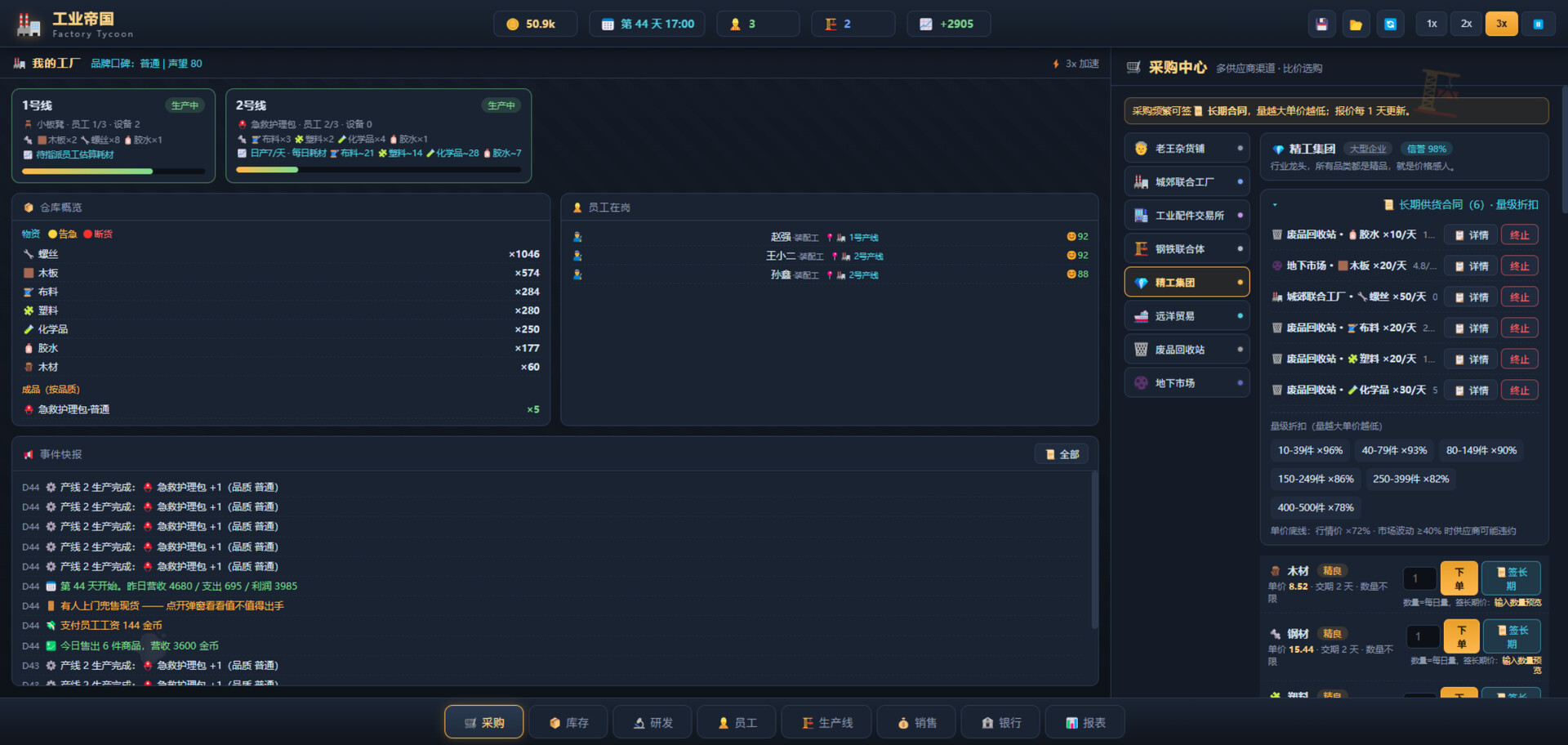Open the 废品回收站 supplier
This screenshot has height=745, width=1568.
[1187, 350]
